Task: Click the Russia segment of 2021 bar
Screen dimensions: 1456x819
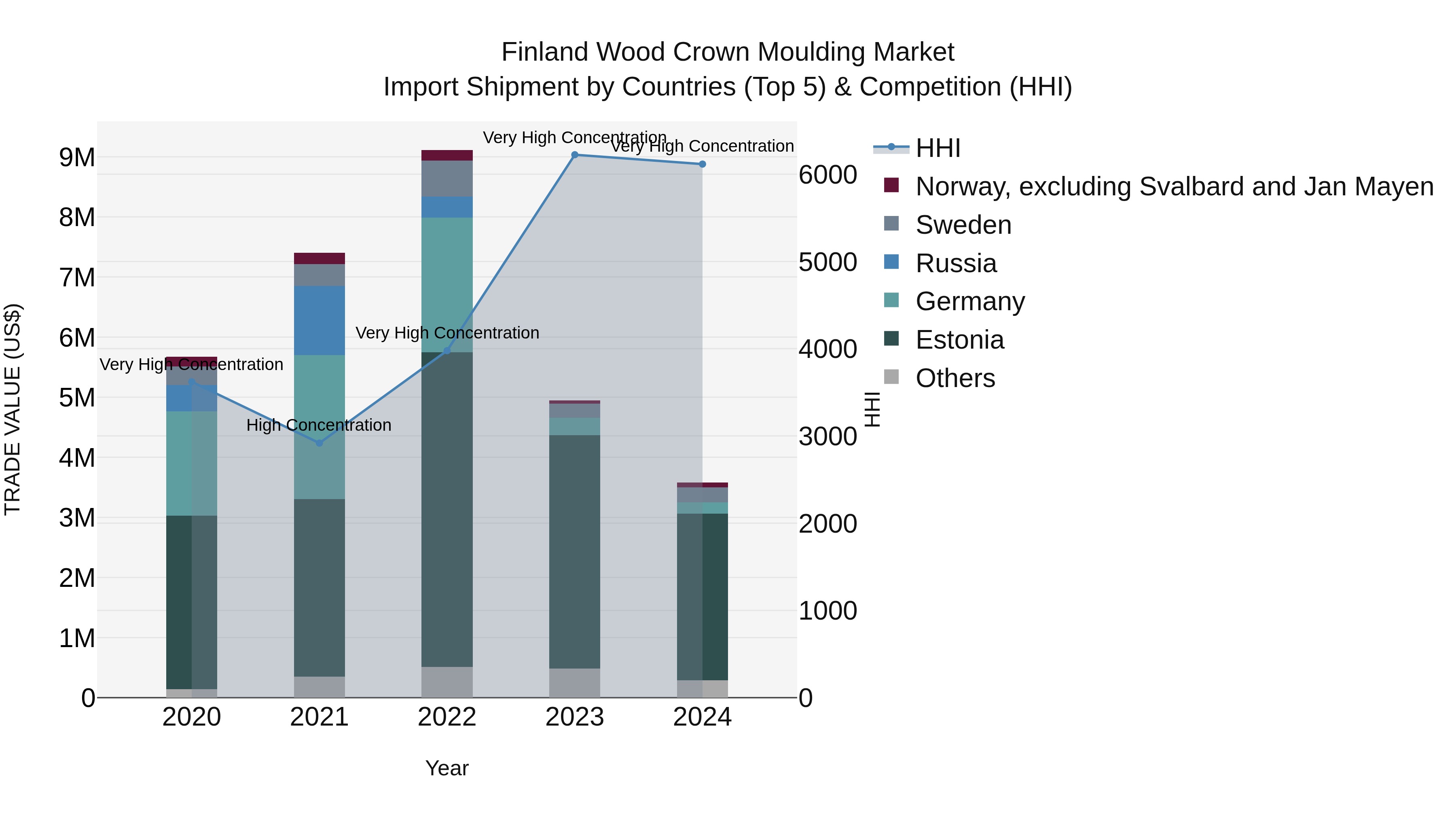Action: 320,320
